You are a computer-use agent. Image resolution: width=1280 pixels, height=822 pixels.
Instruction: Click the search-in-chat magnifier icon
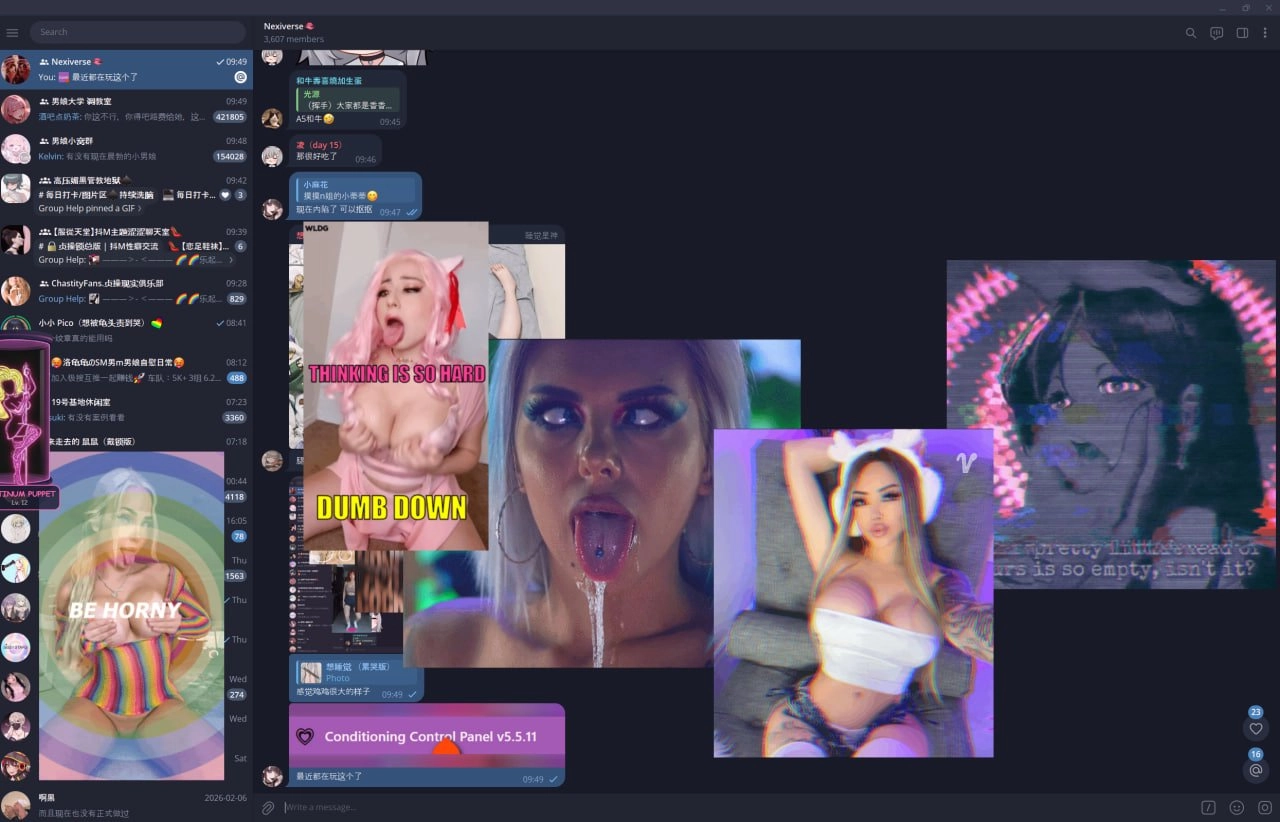pyautogui.click(x=1190, y=33)
